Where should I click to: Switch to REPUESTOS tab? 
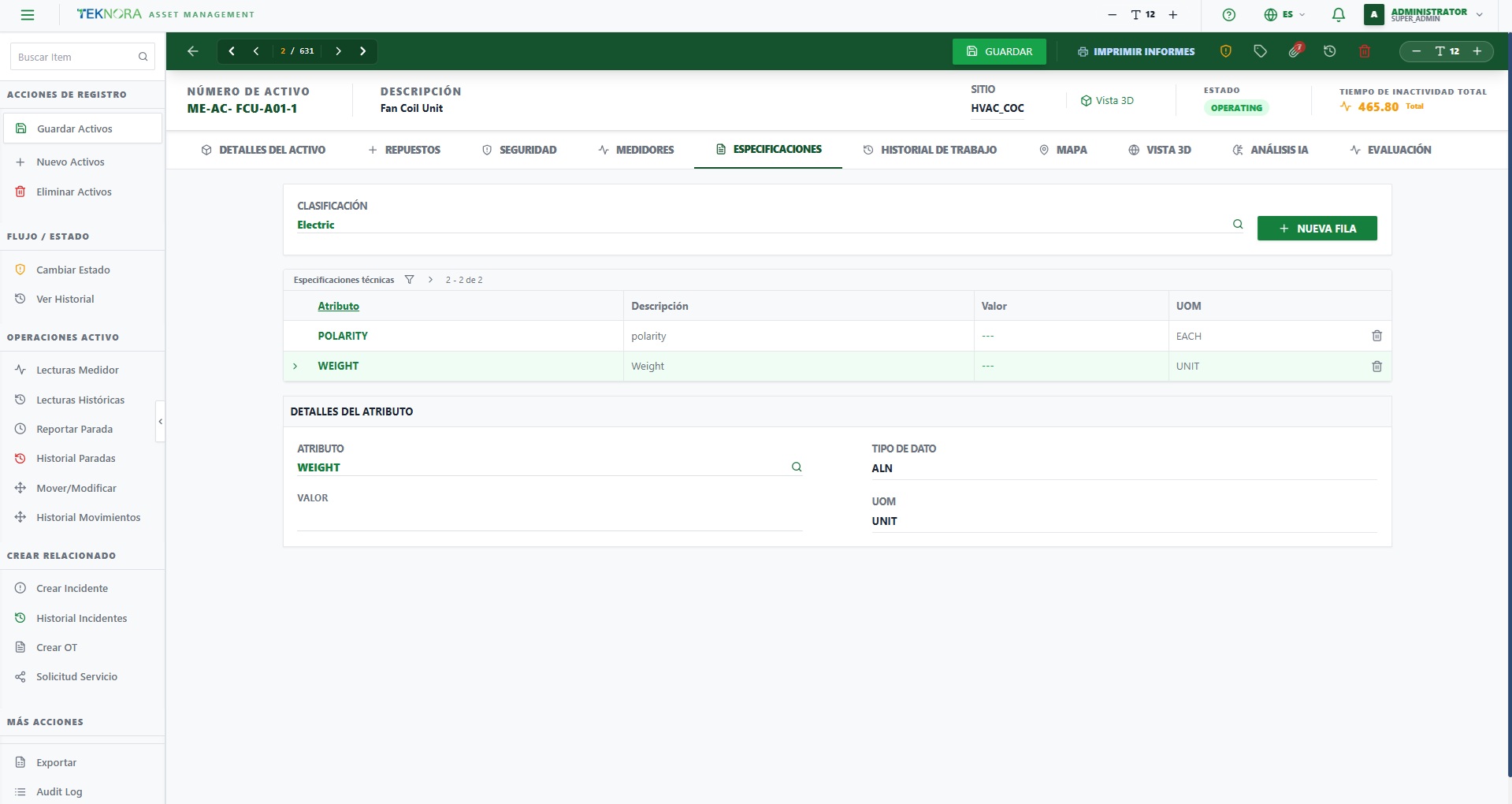[x=404, y=150]
